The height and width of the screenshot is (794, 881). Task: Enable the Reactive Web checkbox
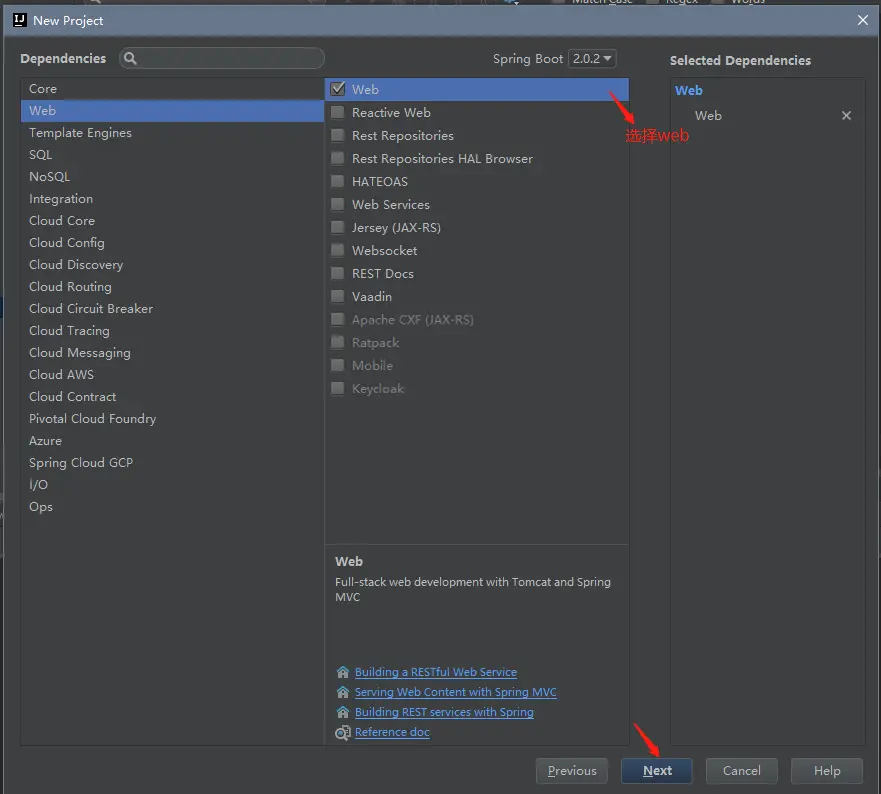(x=338, y=112)
